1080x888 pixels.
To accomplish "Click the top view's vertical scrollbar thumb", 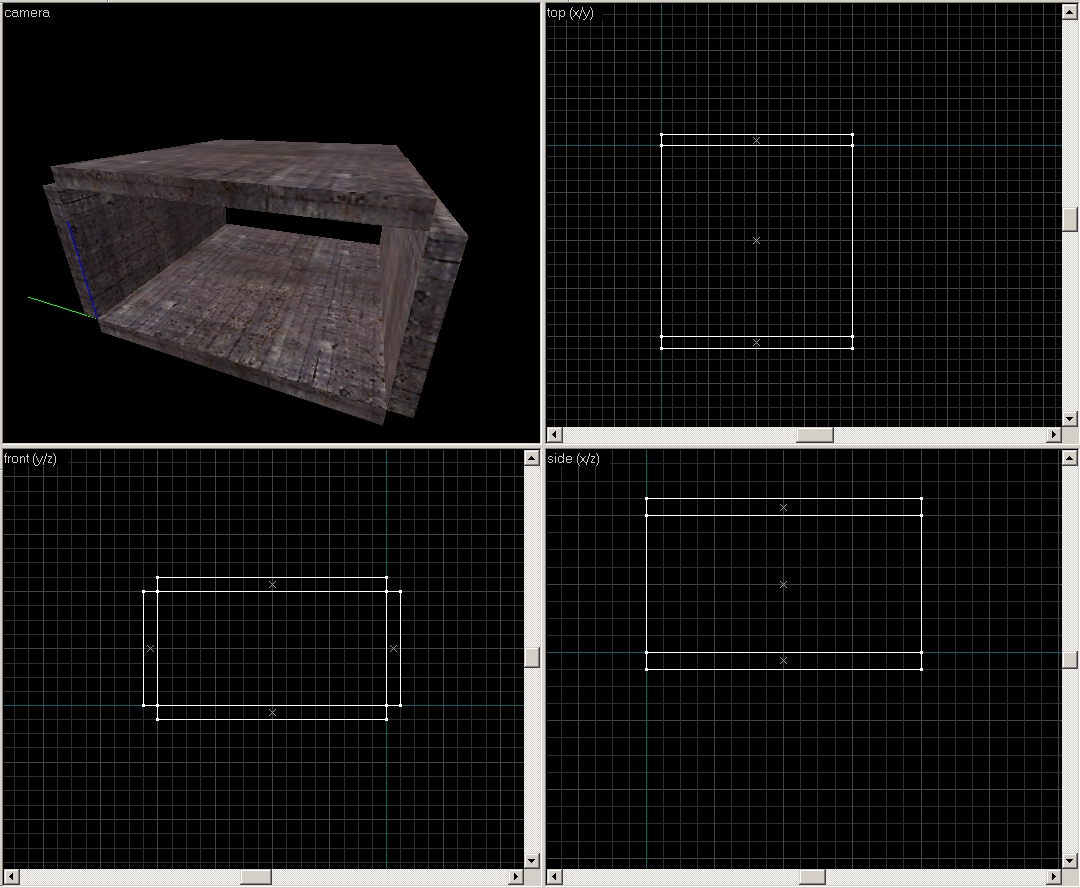I will 1070,219.
